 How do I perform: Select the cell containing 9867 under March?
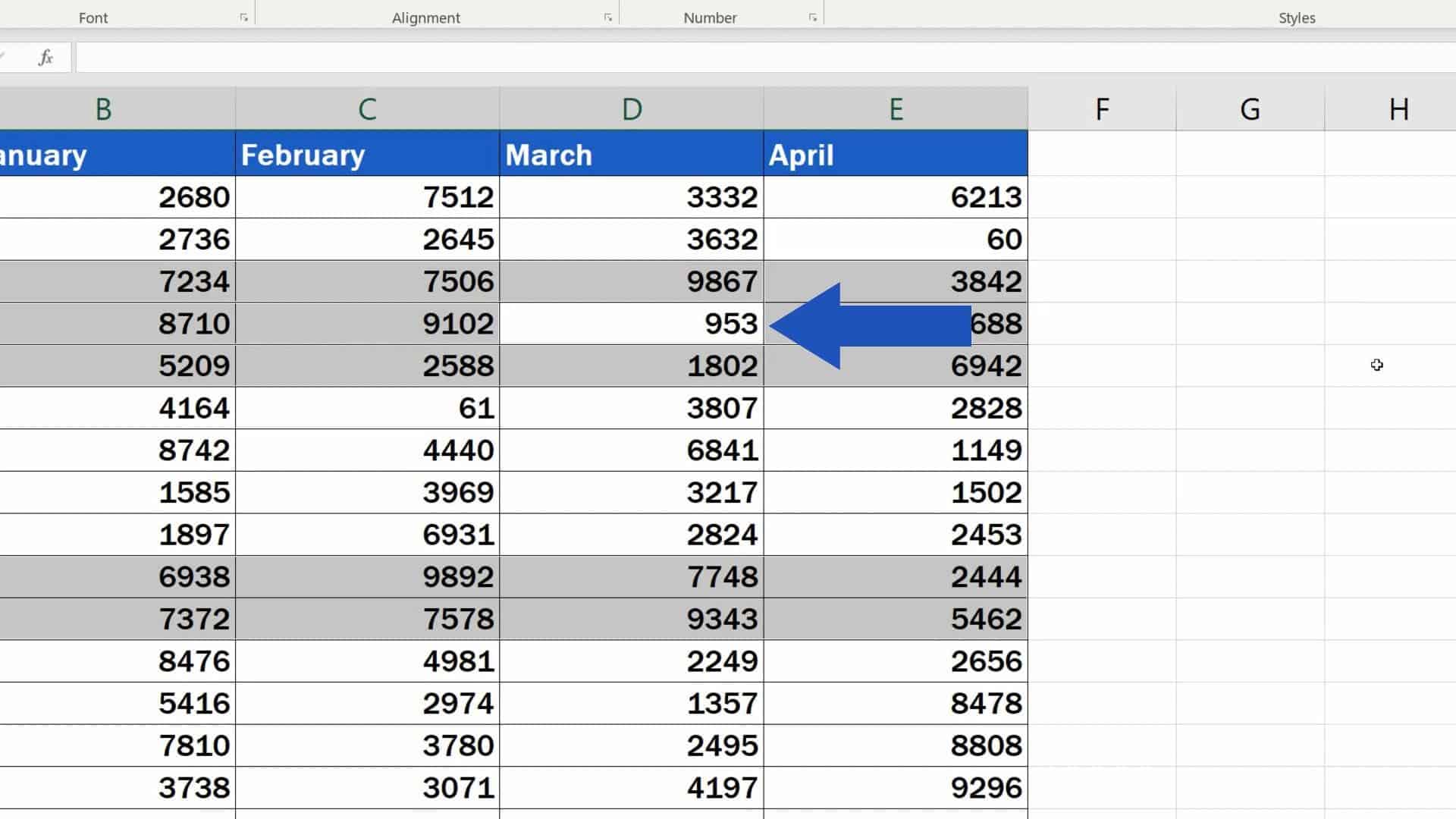[630, 281]
